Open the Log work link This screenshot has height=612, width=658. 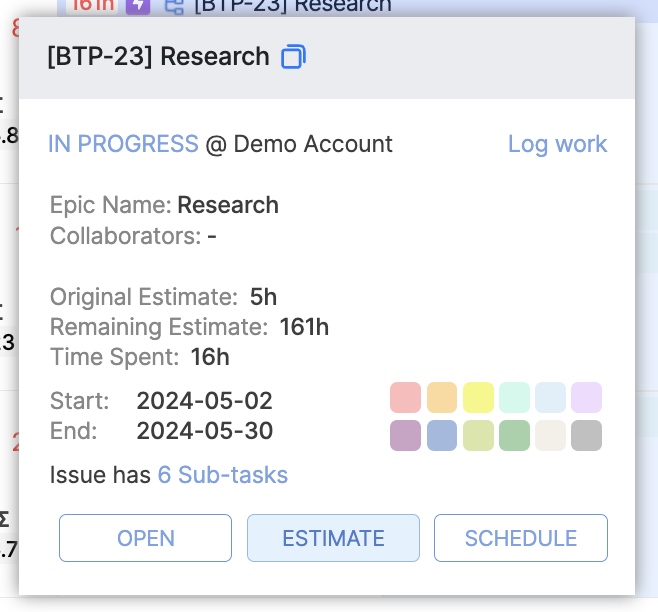[557, 144]
